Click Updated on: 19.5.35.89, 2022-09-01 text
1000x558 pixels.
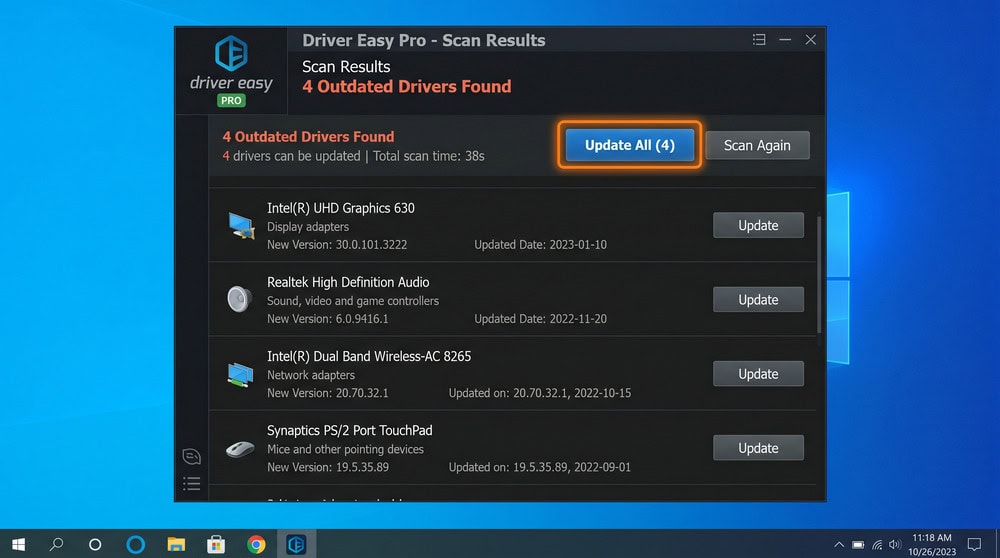540,467
